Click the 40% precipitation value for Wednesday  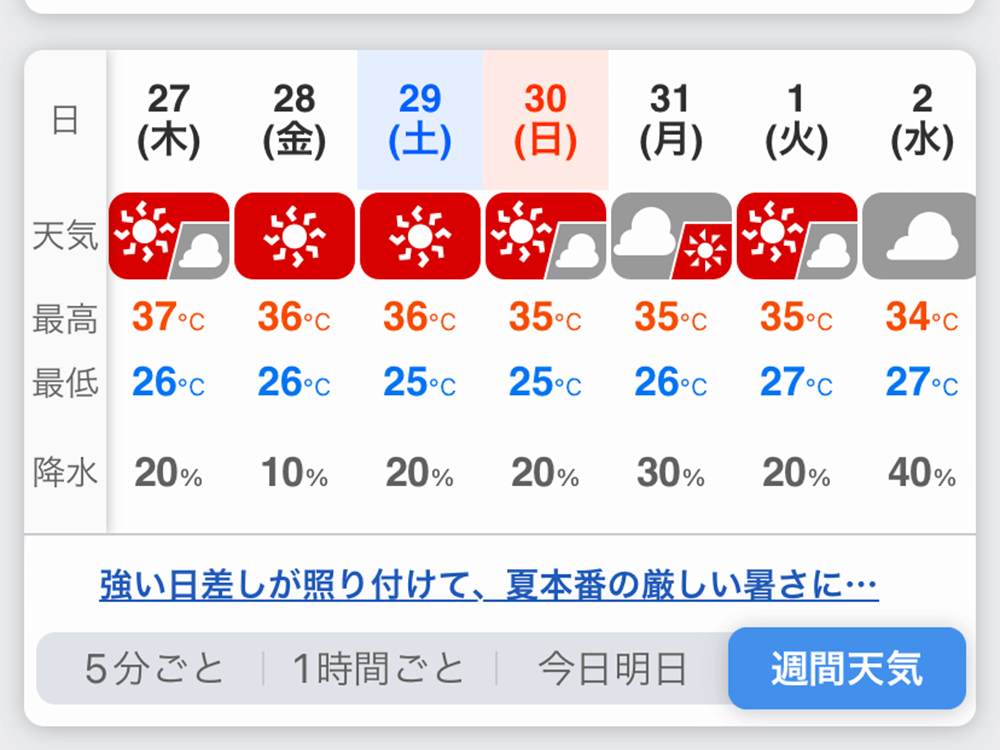pyautogui.click(x=922, y=473)
